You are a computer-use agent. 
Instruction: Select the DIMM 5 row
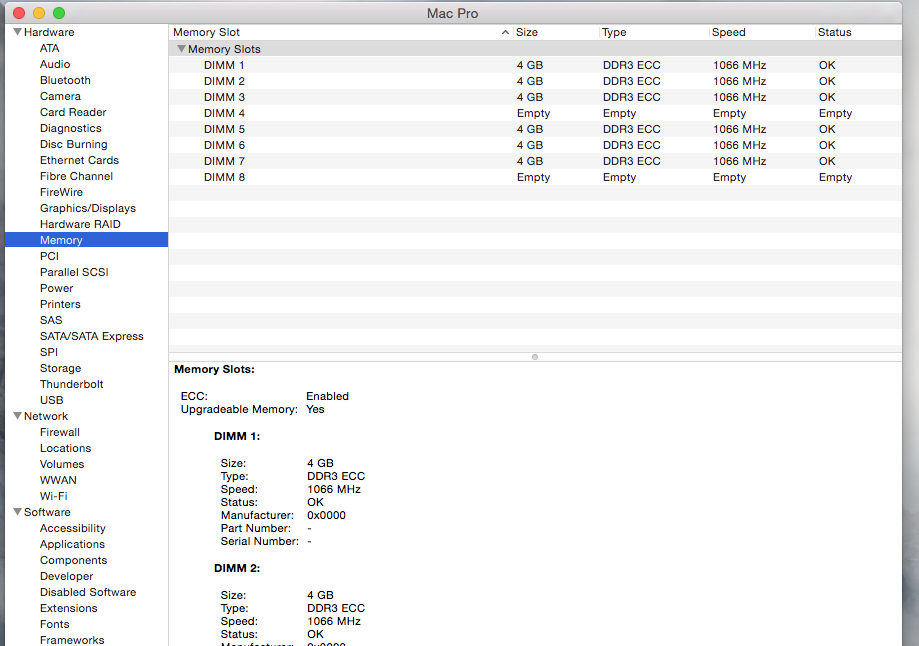[535, 129]
